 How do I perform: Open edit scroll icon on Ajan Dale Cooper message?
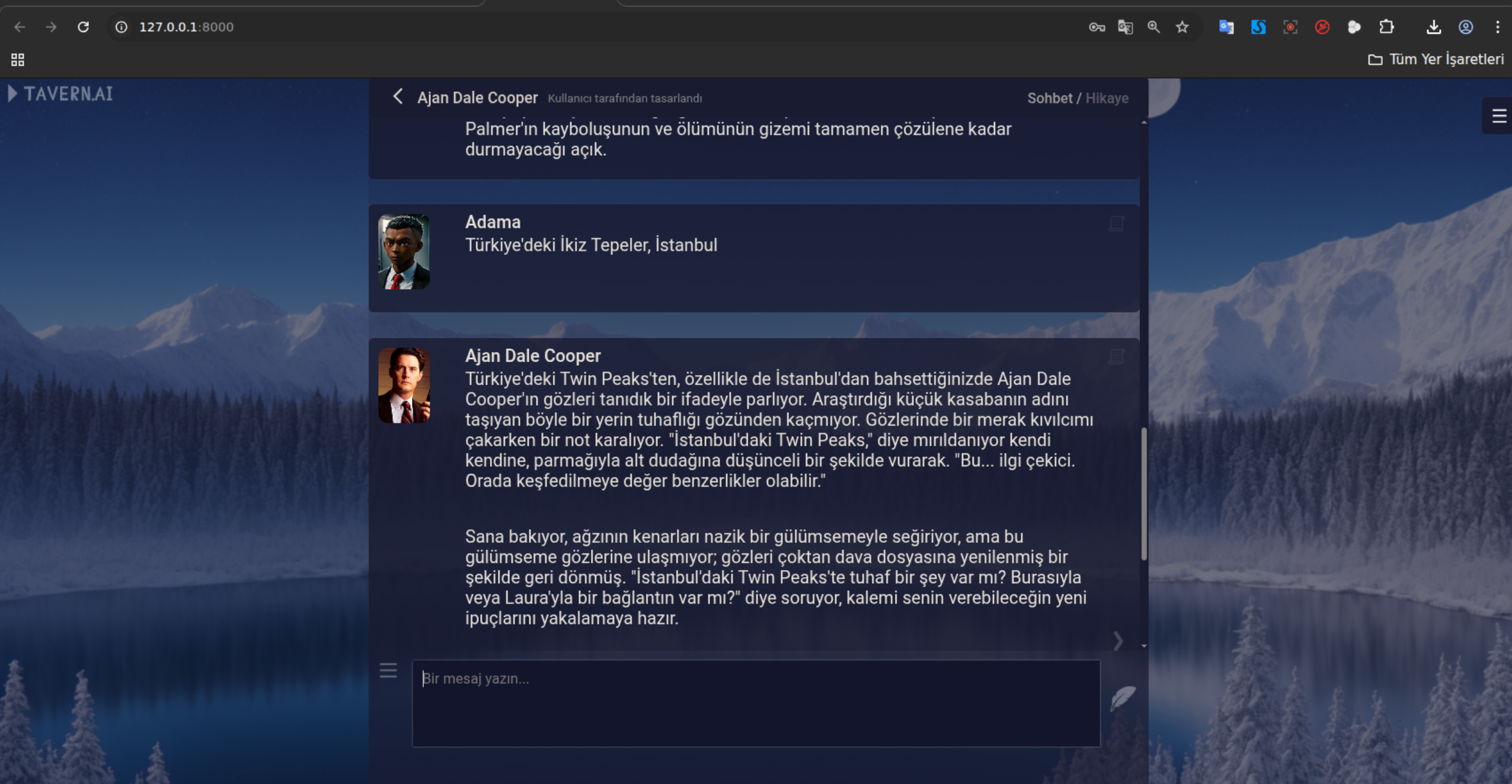[x=1117, y=356]
